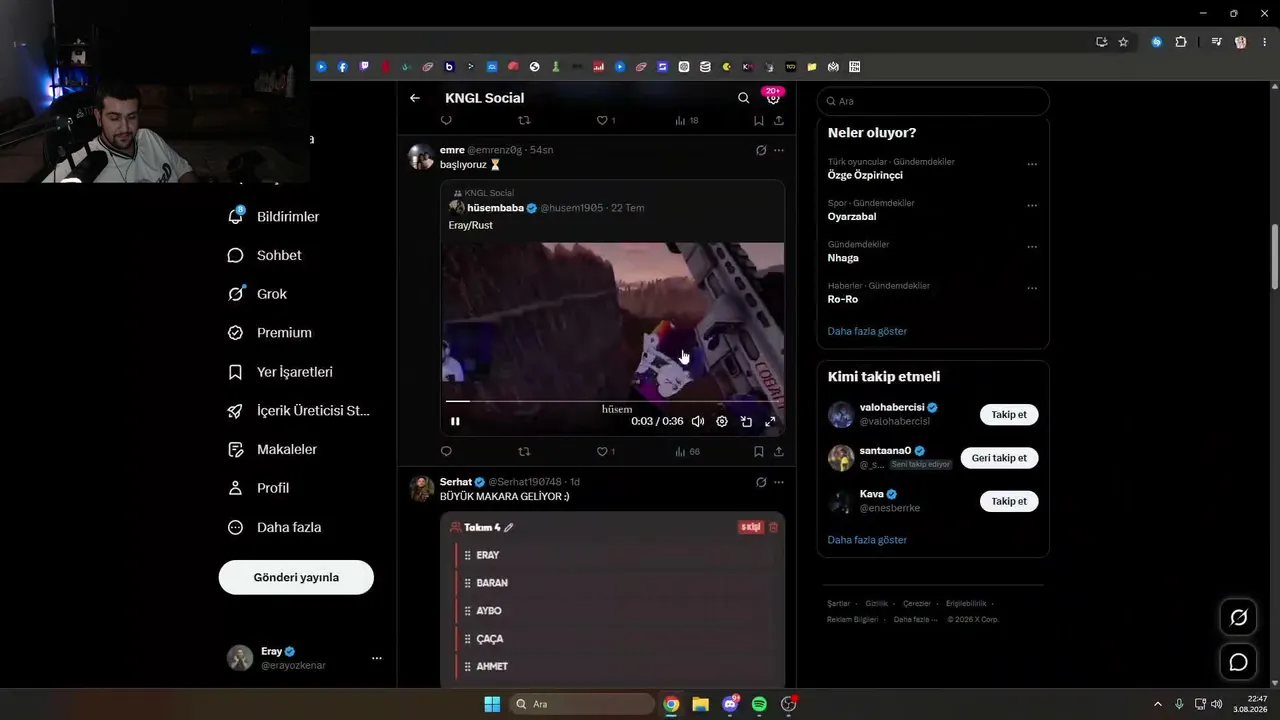Image resolution: width=1280 pixels, height=720 pixels.
Task: Open Serhat's profile picture
Action: point(421,488)
